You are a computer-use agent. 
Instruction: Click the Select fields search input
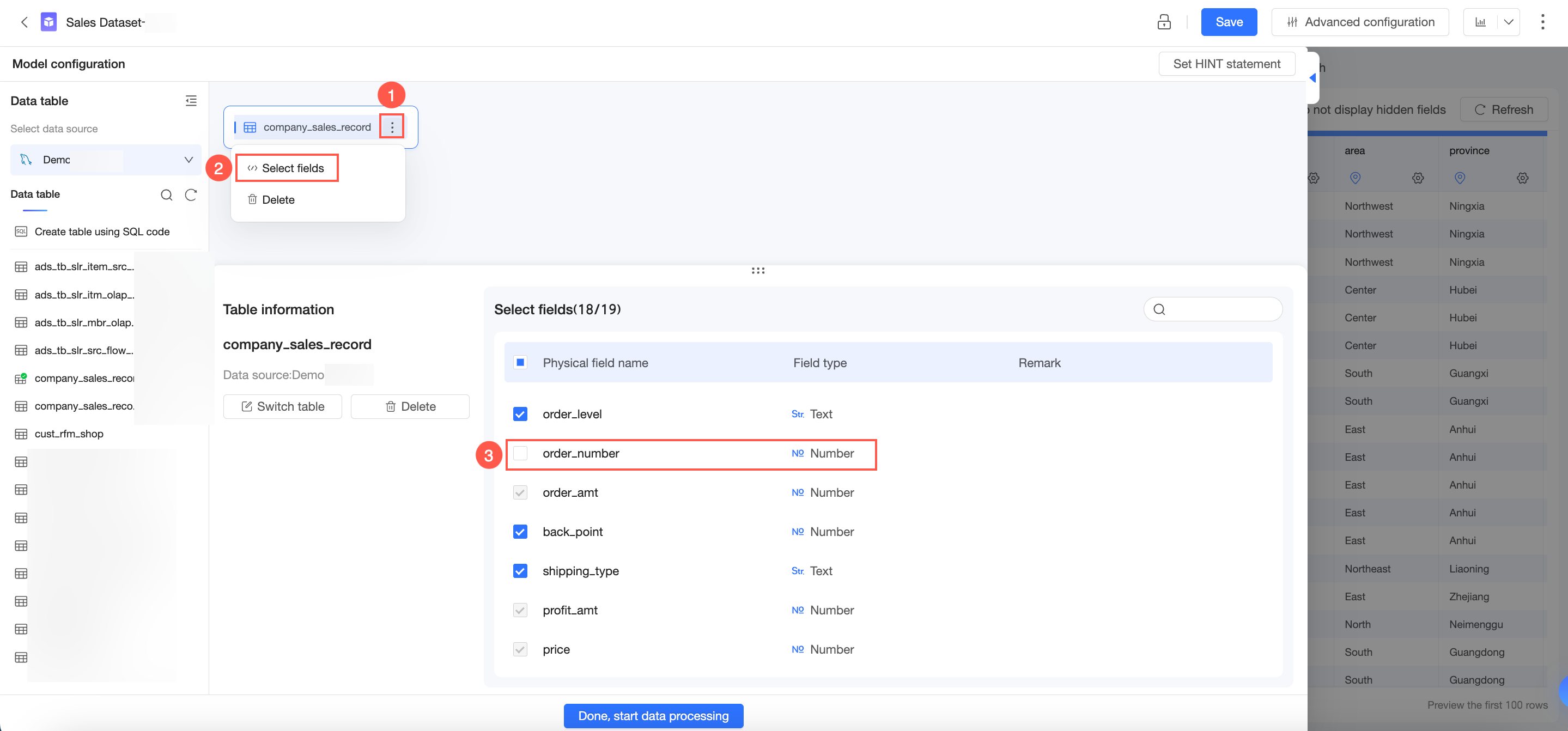[x=1213, y=309]
